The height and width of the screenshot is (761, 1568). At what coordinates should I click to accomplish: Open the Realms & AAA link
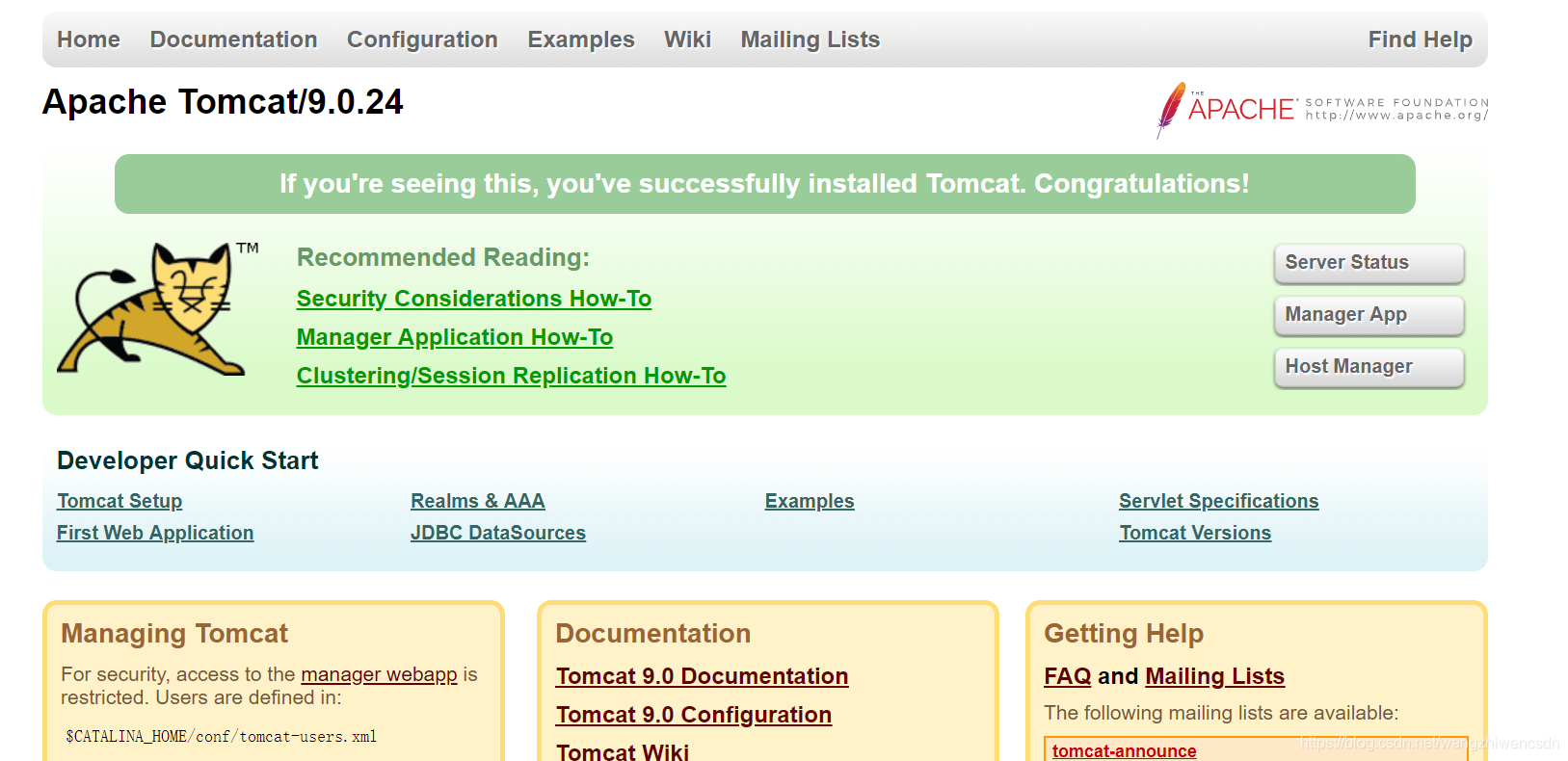478,501
